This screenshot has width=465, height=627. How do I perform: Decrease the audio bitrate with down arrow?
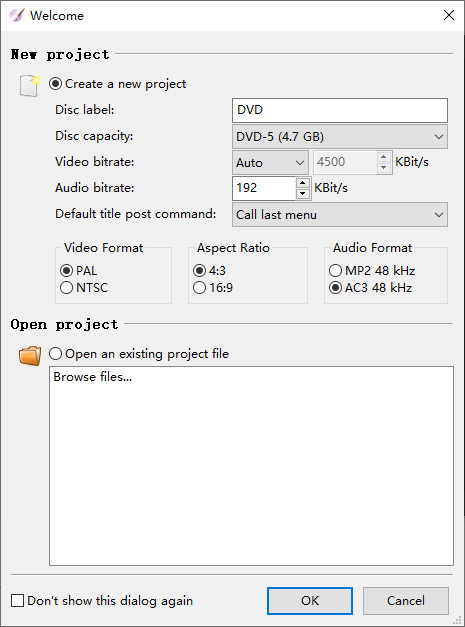(x=303, y=194)
